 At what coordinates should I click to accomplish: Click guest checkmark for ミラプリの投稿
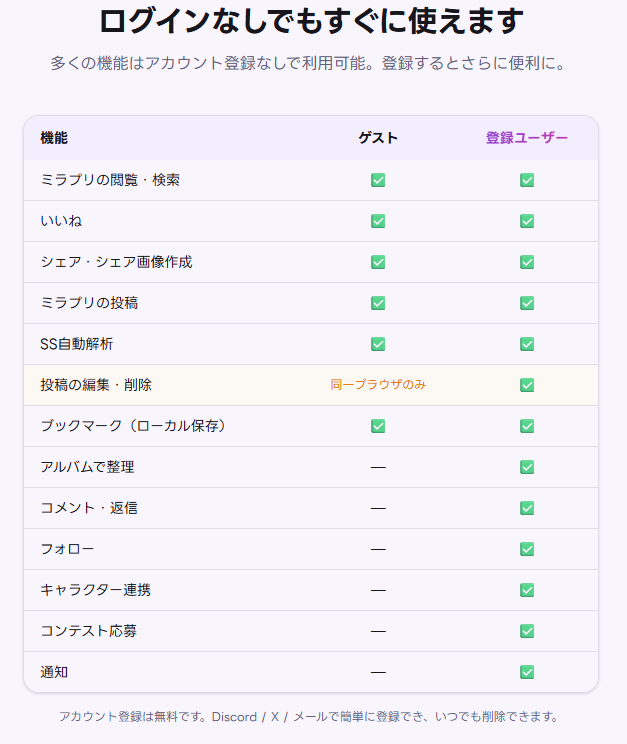pyautogui.click(x=378, y=303)
